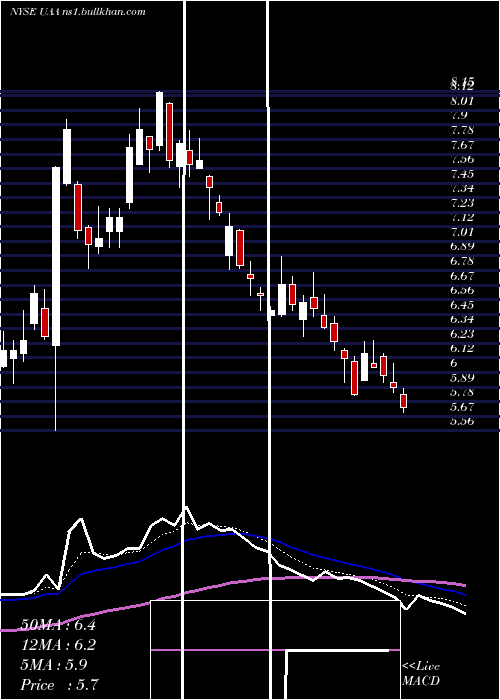Click the white candlestick peaking above 8.12
This screenshot has height=700, width=500.
coord(159,119)
